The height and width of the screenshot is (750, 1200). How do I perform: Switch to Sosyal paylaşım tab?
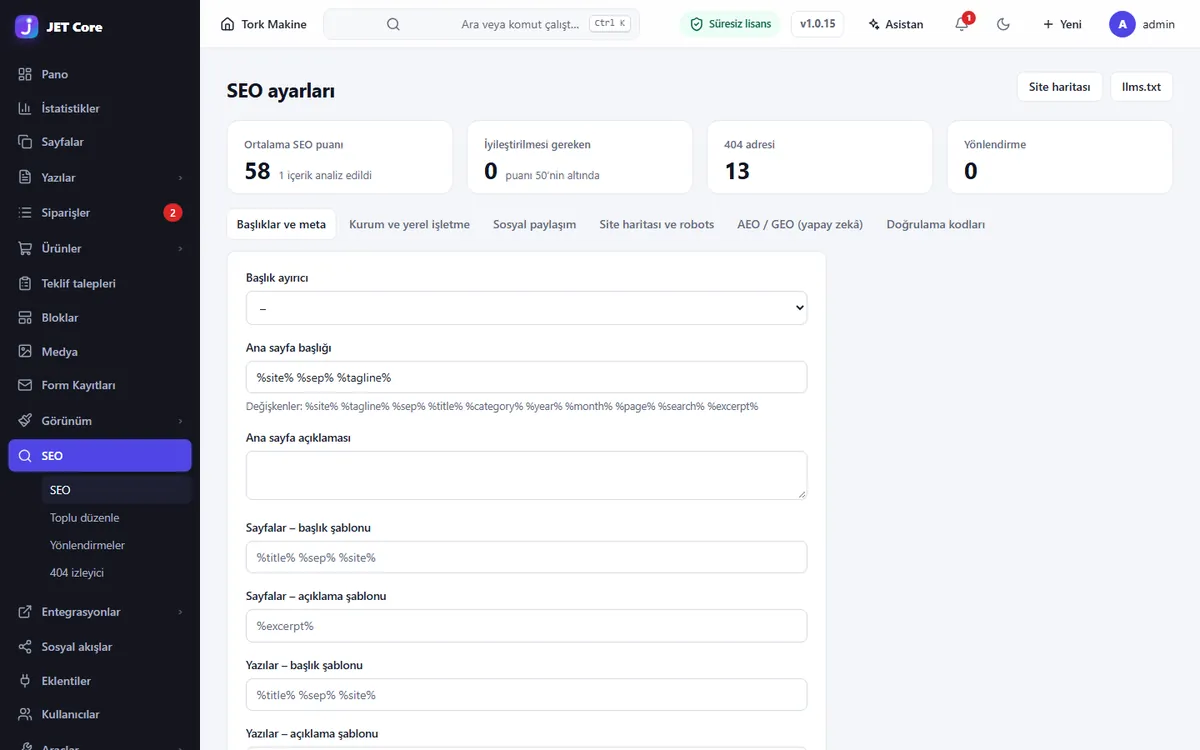click(534, 224)
